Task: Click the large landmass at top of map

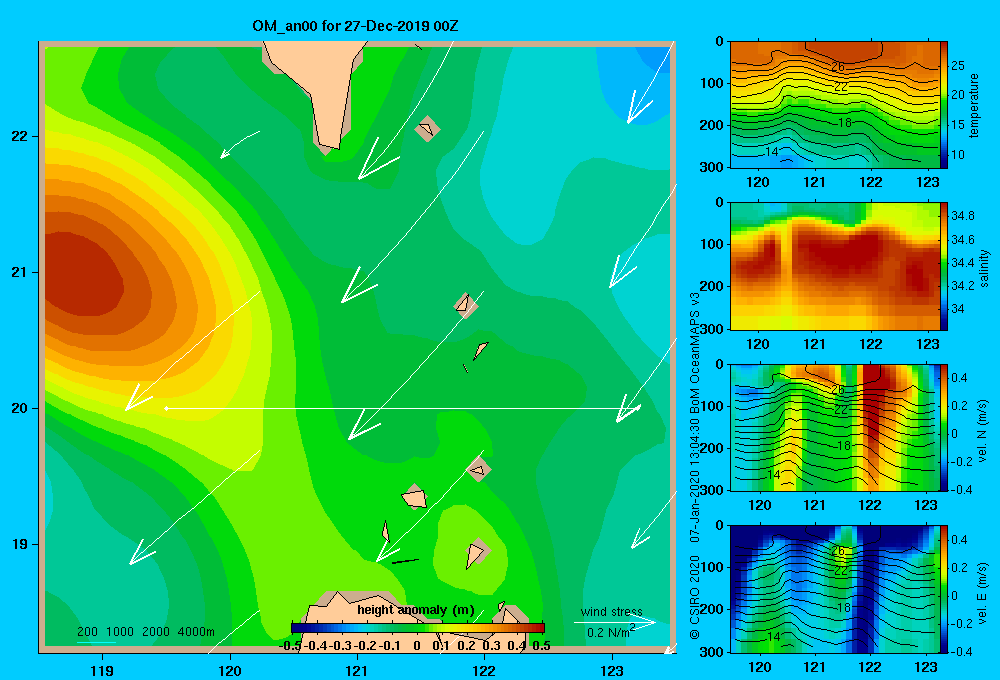Action: [319, 89]
